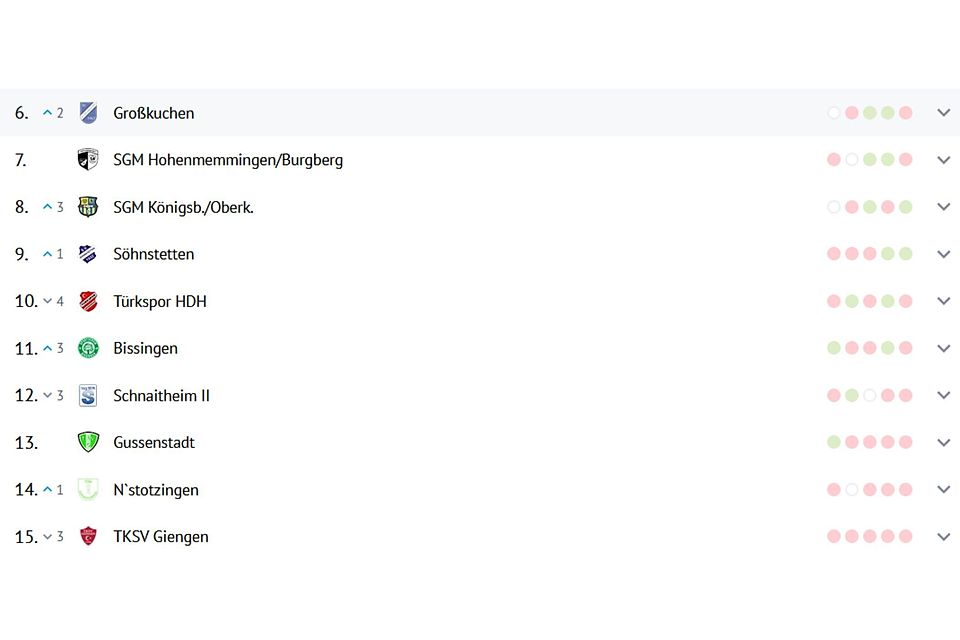Click the SGM Königsb./Oberk. team crest
960x640 pixels.
(88, 207)
